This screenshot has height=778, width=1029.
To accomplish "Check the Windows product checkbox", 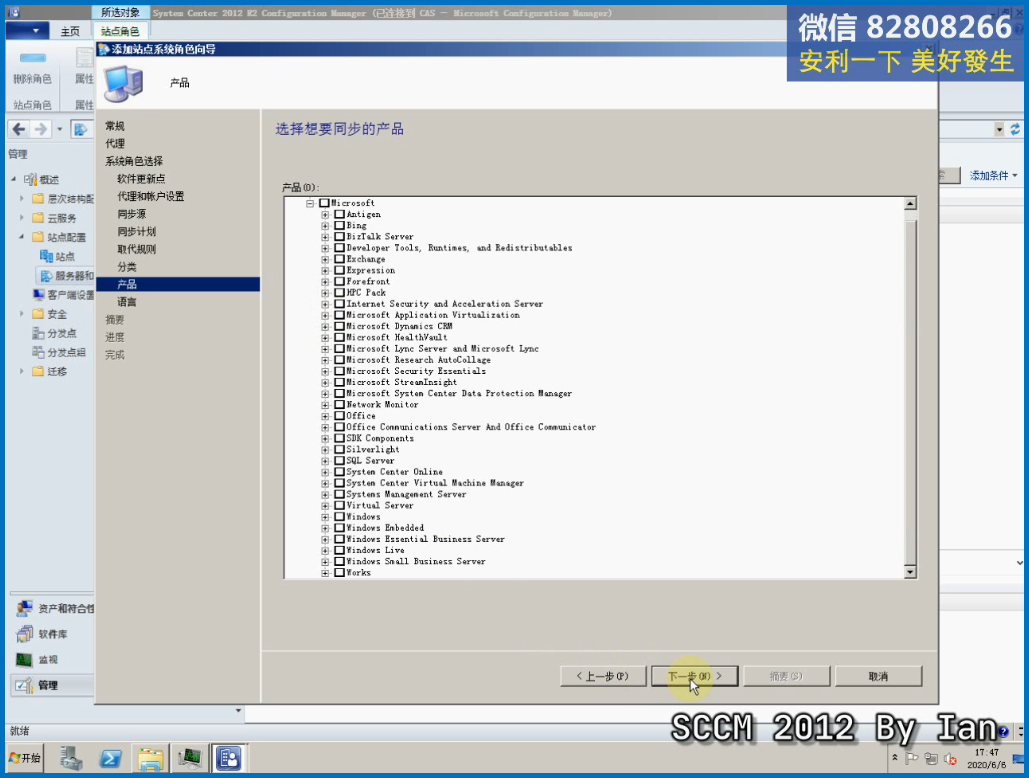I will click(339, 517).
